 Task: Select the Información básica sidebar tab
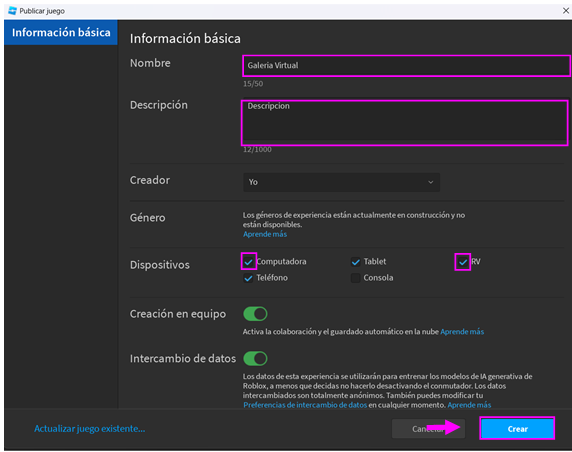61,32
